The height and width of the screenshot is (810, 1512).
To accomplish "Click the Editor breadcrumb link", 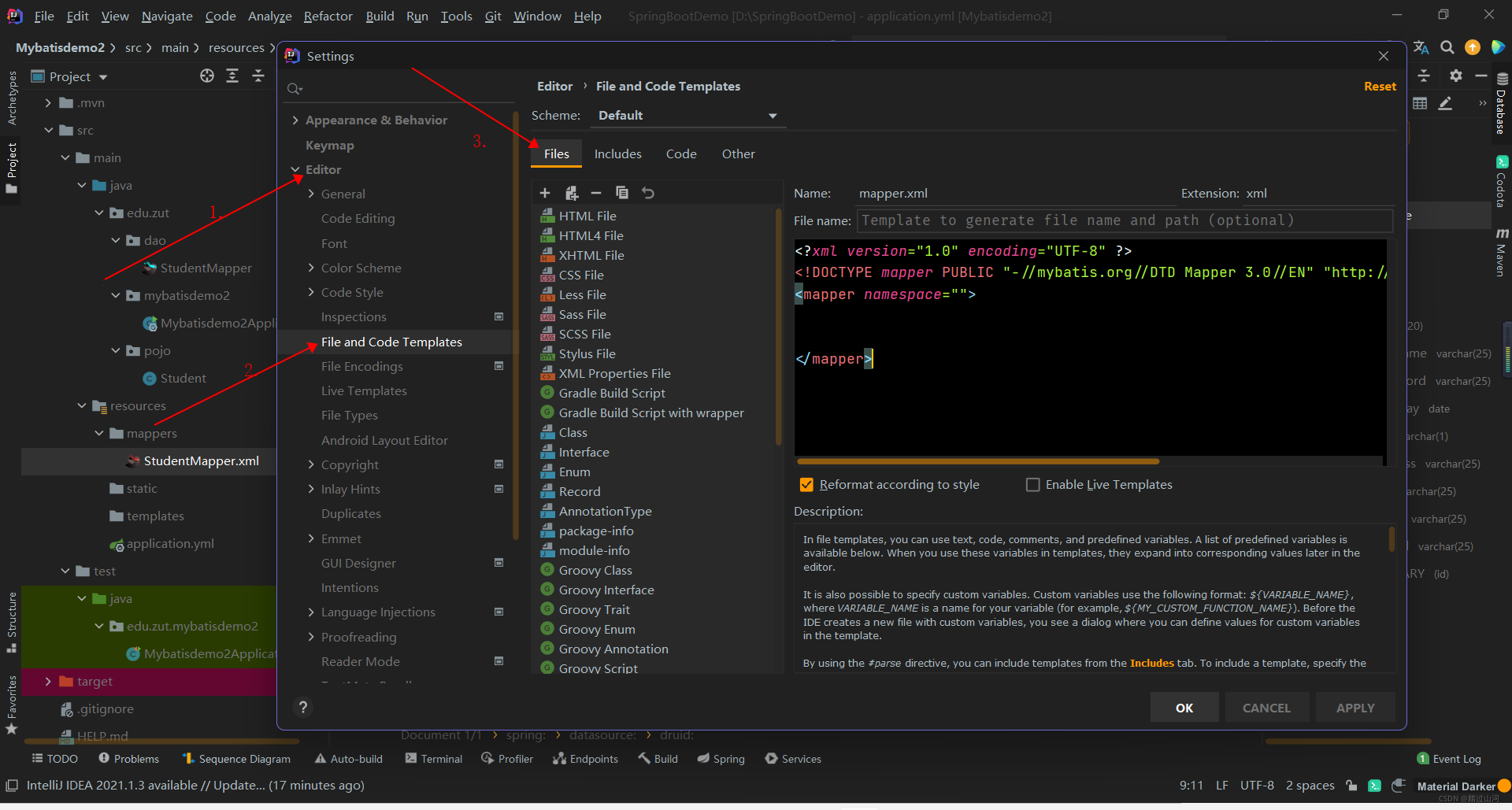I will 554,87.
